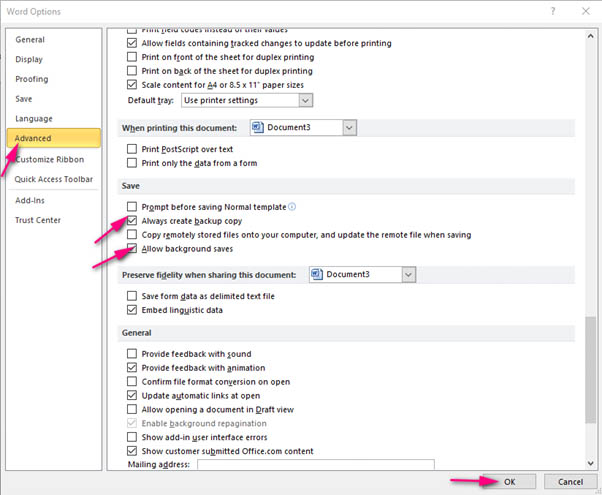This screenshot has width=602, height=495.
Task: Enable Prompt before saving Normal template
Action: [x=132, y=207]
